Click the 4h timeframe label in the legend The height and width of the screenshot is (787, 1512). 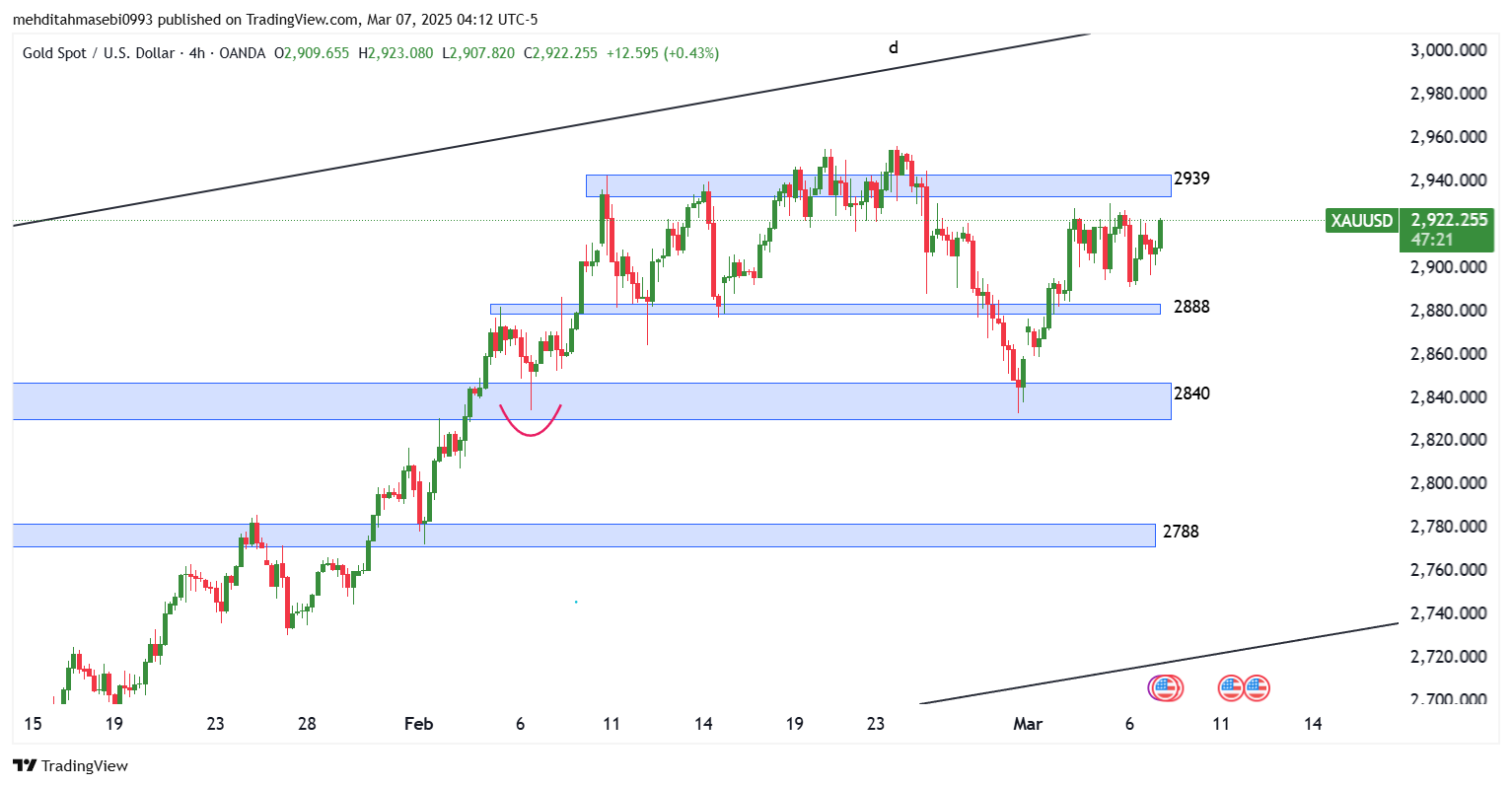[196, 53]
